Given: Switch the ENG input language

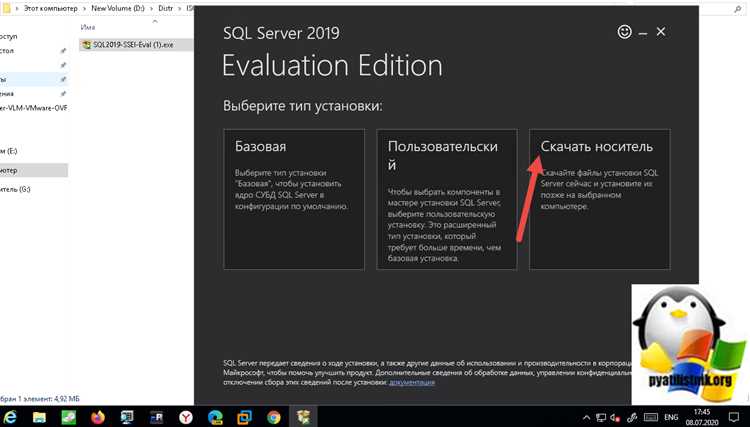Looking at the screenshot, I should coord(671,417).
